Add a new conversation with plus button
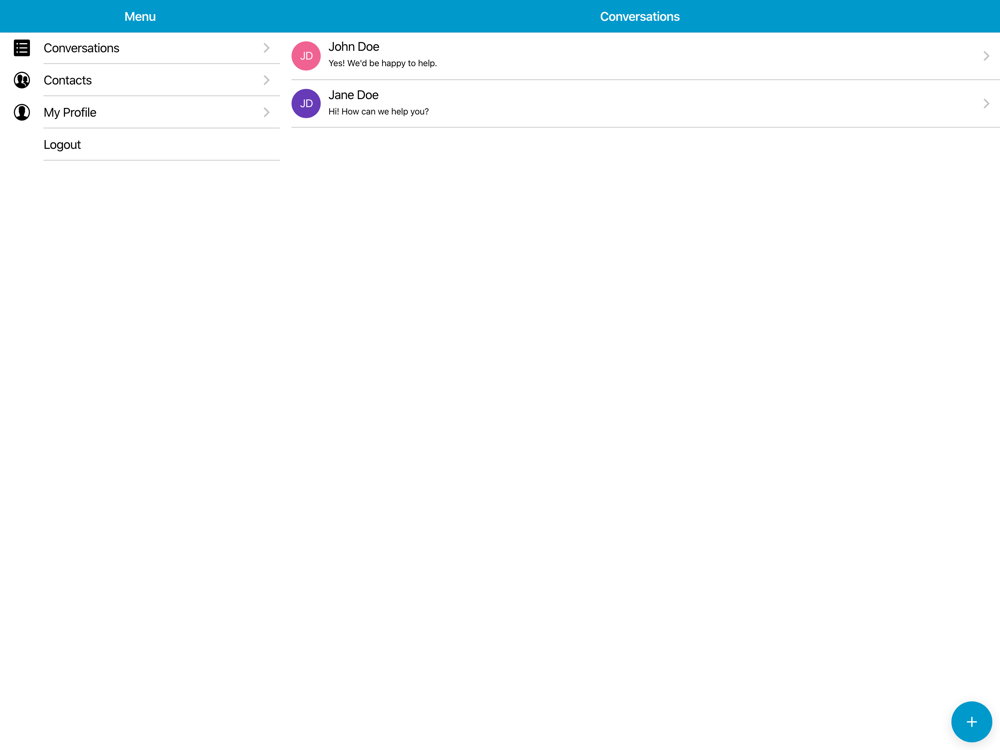1000x750 pixels. click(971, 721)
